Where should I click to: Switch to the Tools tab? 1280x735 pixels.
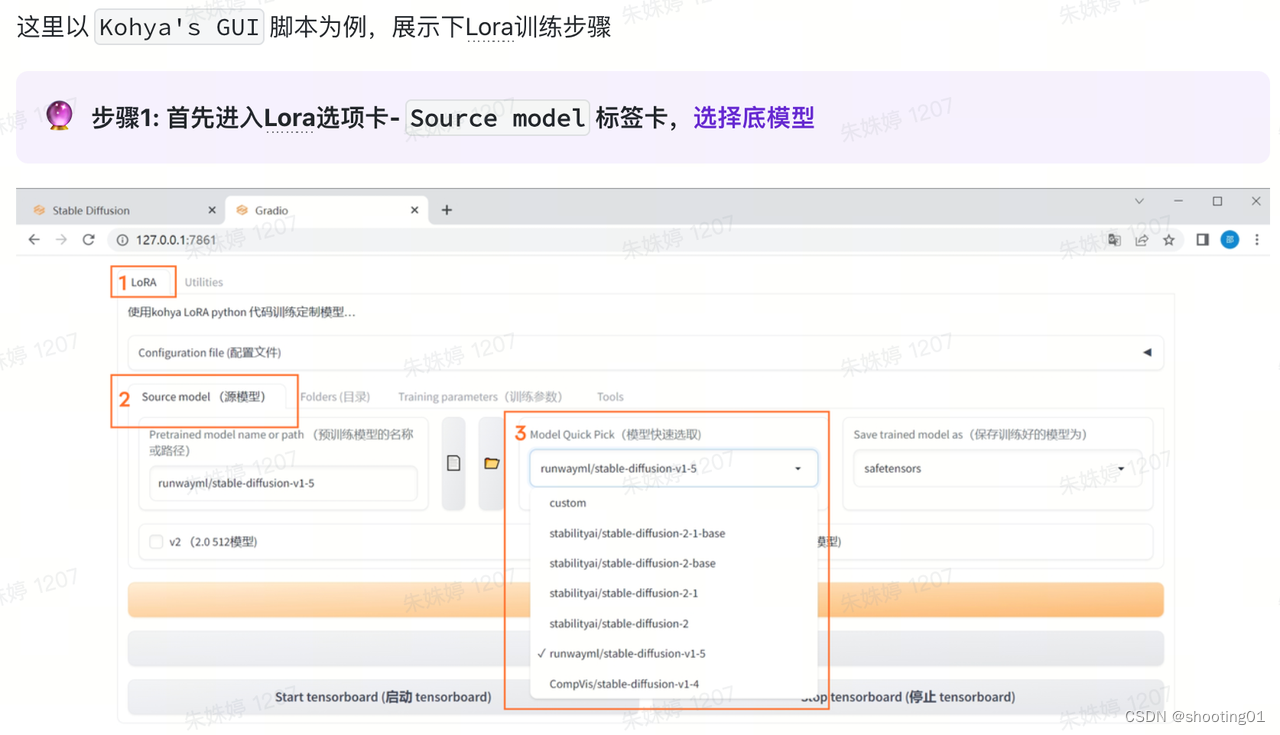point(610,397)
